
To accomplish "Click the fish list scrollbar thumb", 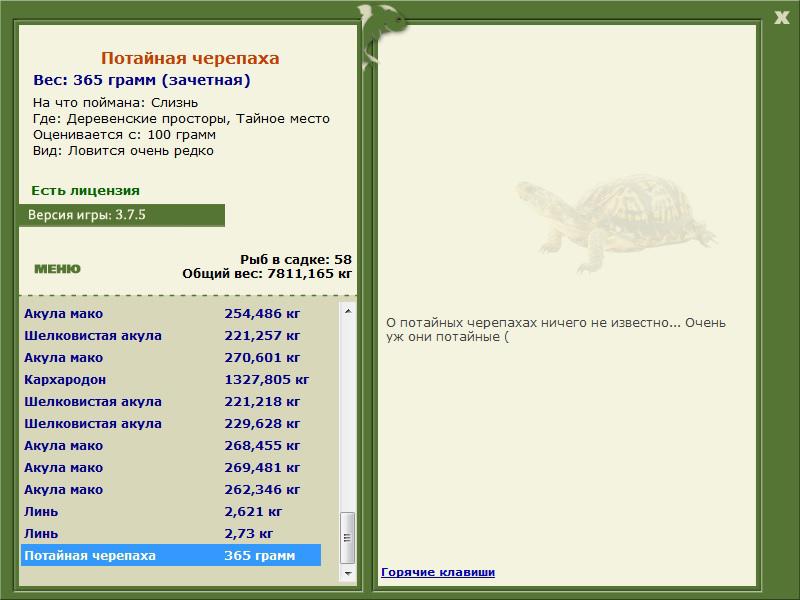I will click(348, 537).
